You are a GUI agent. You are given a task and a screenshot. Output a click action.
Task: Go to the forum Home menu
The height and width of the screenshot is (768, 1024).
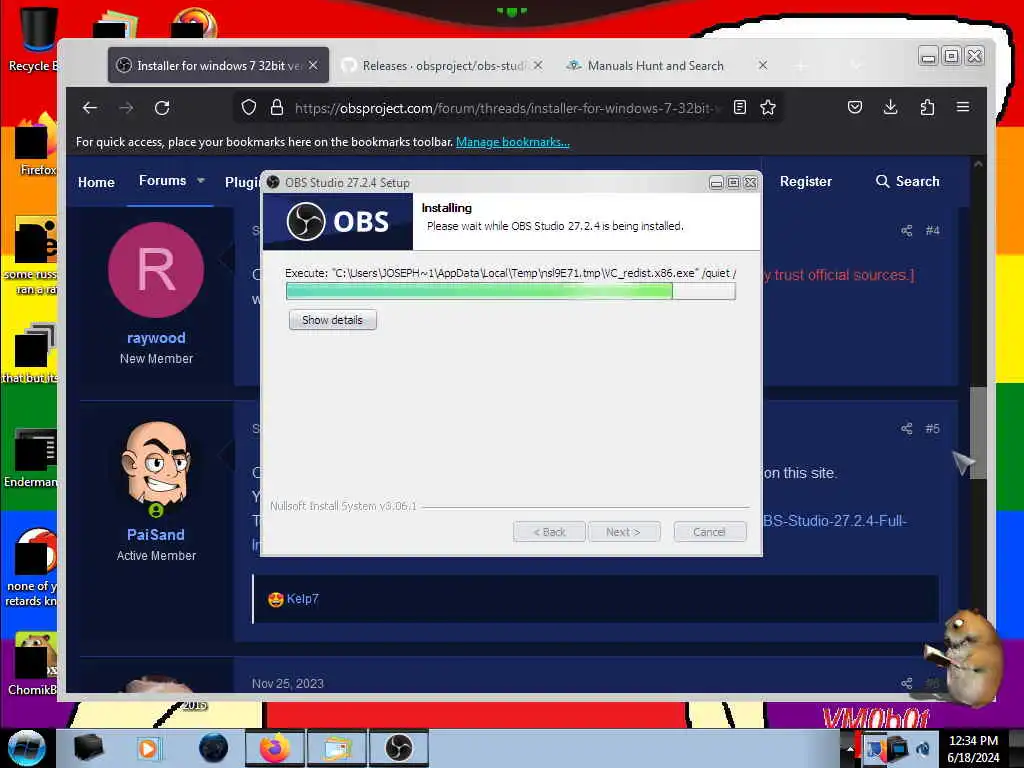[x=96, y=182]
